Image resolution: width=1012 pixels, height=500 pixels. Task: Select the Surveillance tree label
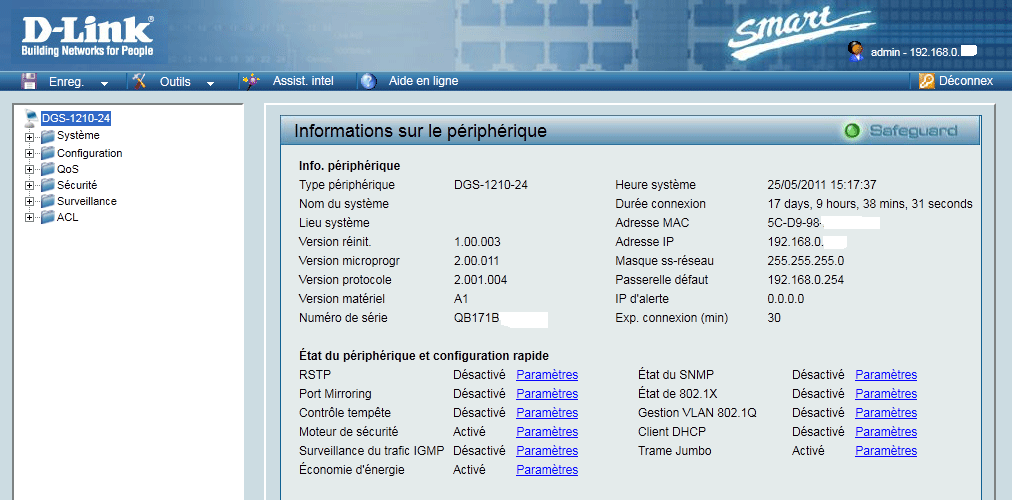tap(86, 201)
